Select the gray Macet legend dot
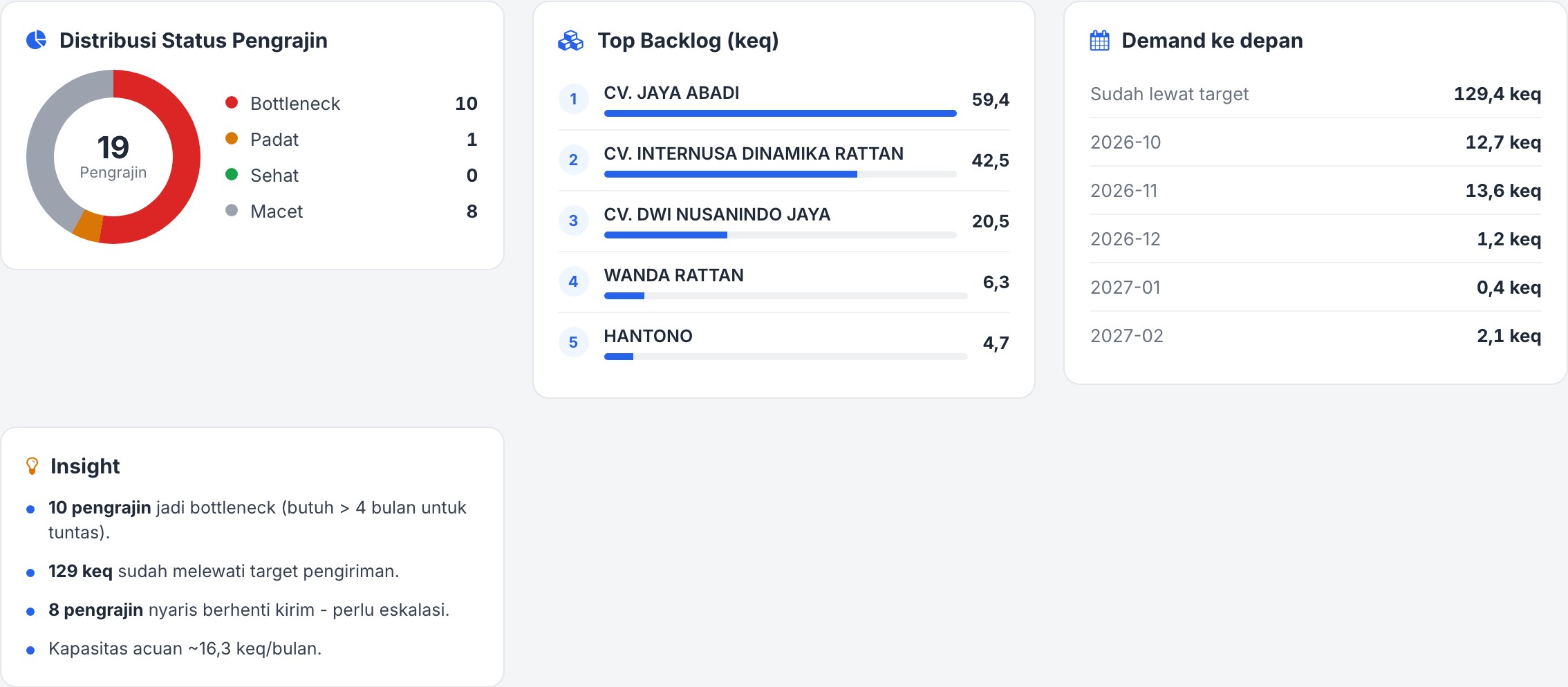The height and width of the screenshot is (687, 1568). [x=232, y=210]
